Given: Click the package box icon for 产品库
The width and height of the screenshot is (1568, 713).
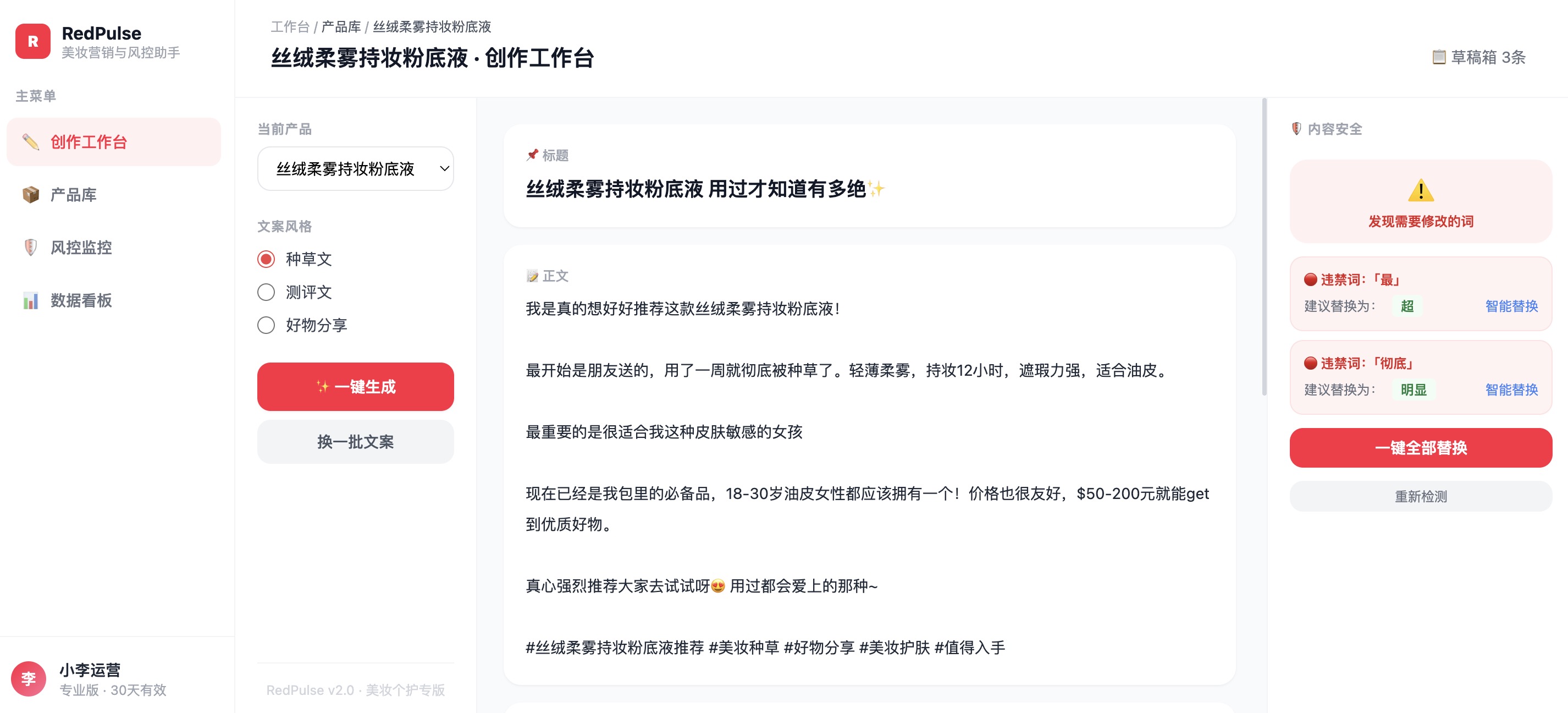Looking at the screenshot, I should (x=30, y=195).
